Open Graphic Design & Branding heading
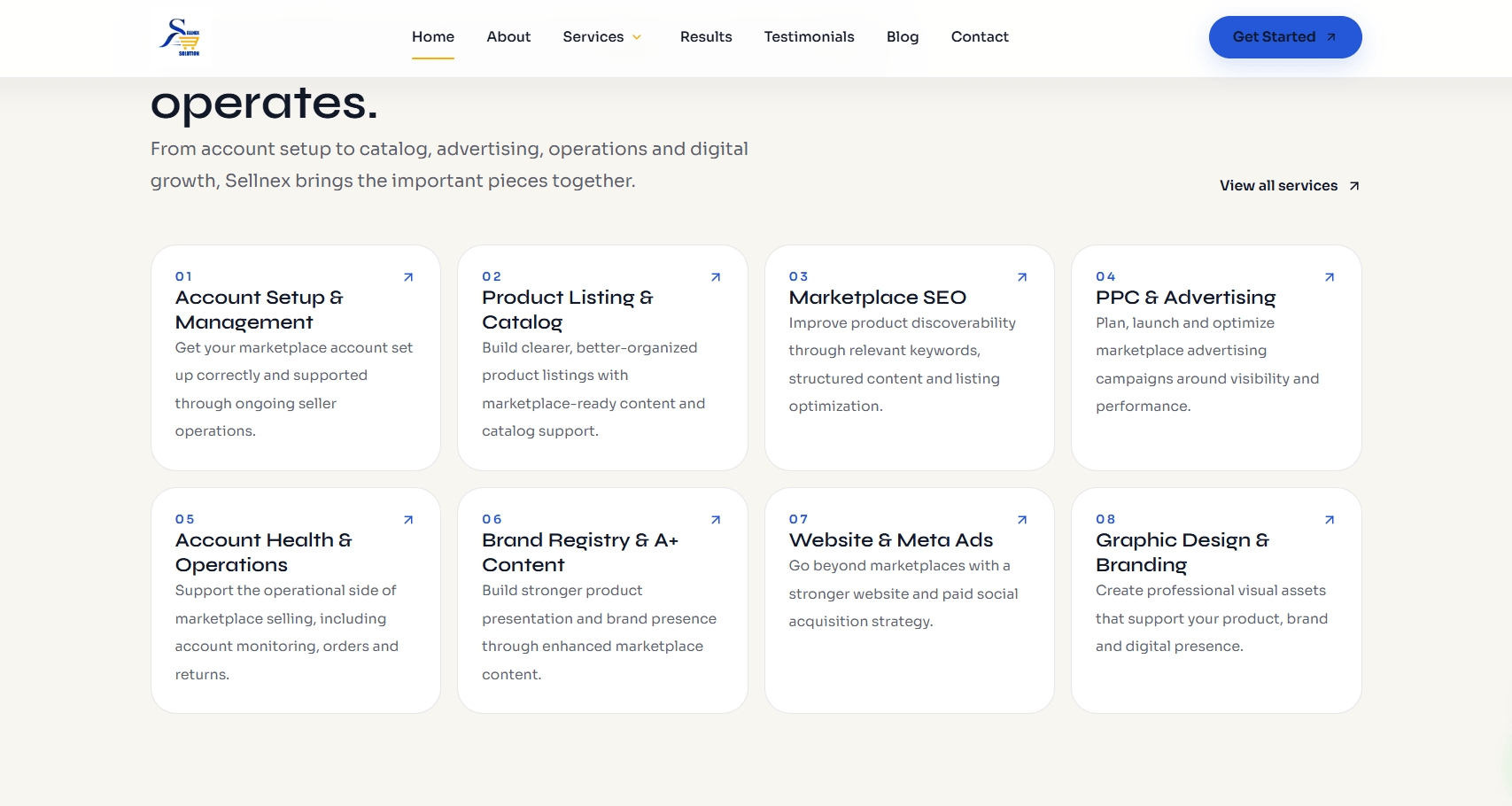Viewport: 1512px width, 806px height. click(1182, 553)
